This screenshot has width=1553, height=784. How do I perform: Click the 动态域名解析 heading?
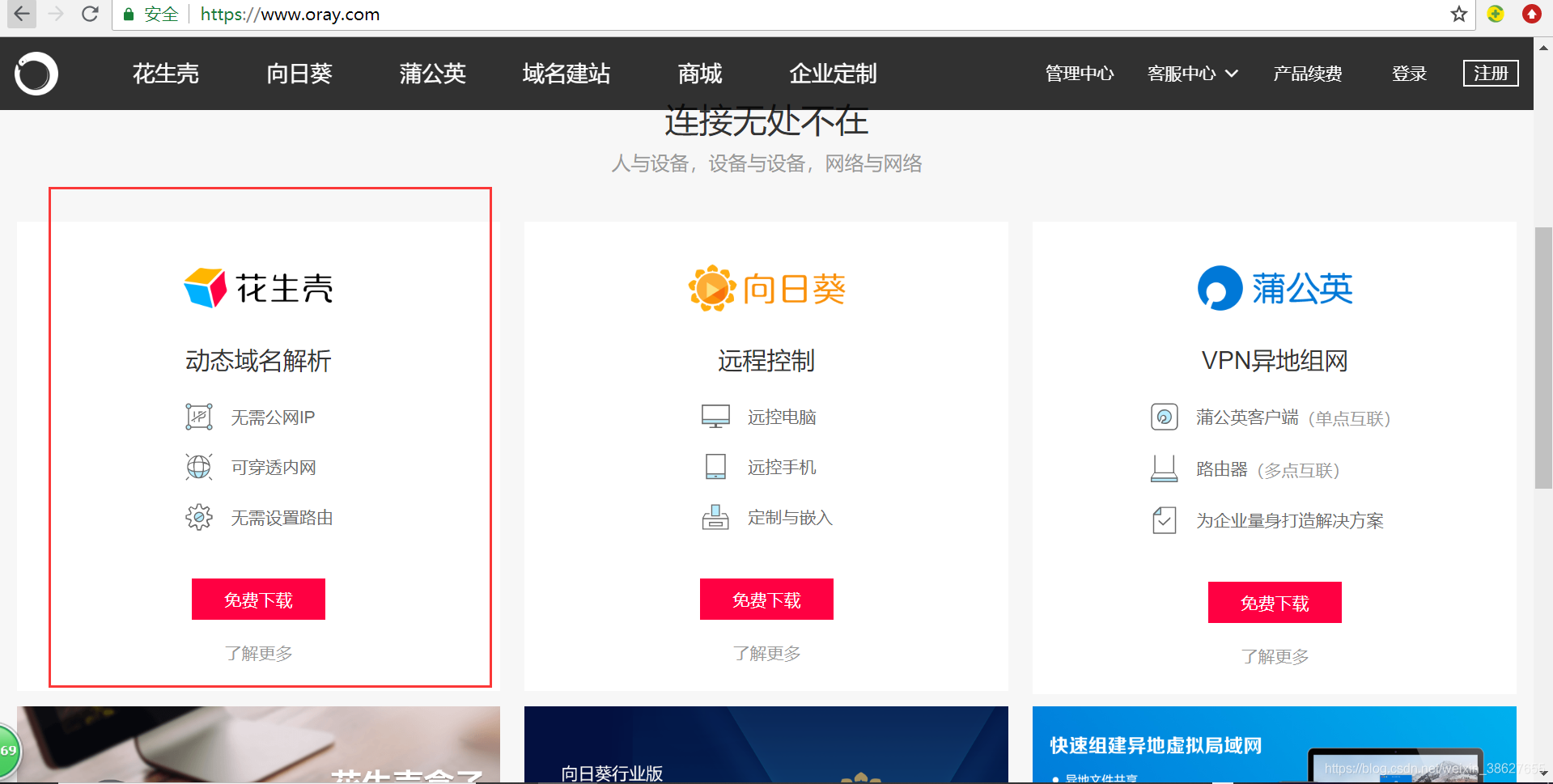(258, 361)
